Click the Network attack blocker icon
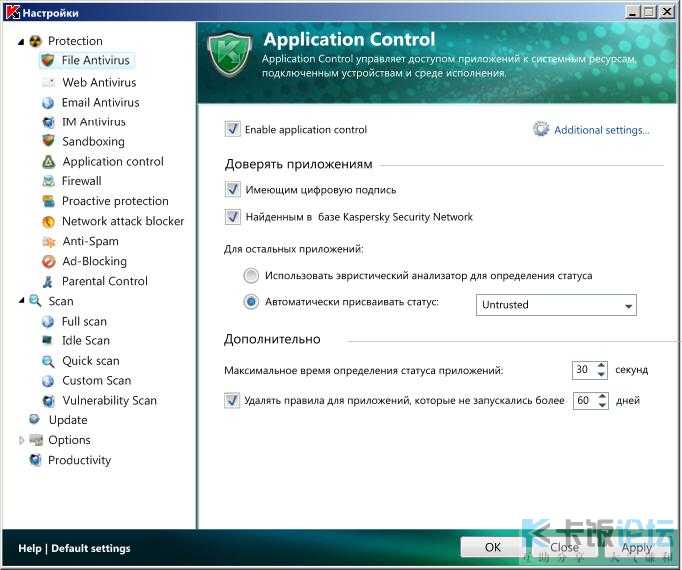The height and width of the screenshot is (570, 682). tap(48, 221)
